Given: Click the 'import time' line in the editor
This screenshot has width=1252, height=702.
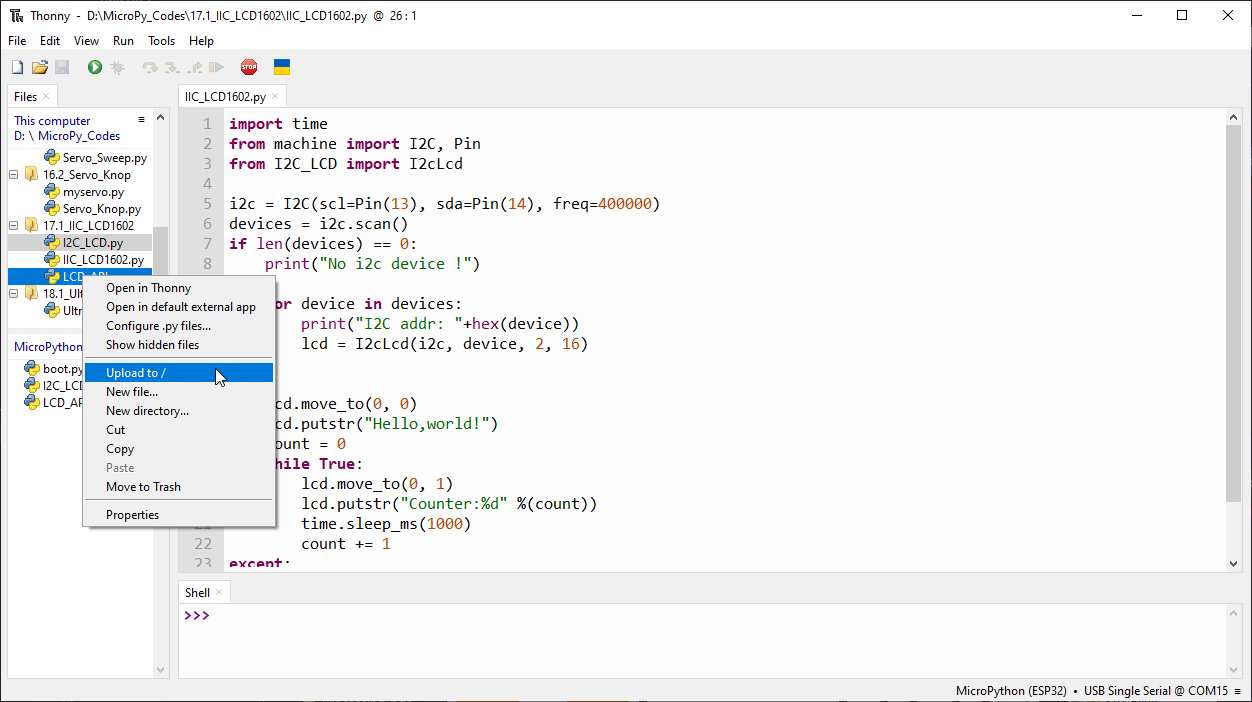Looking at the screenshot, I should pyautogui.click(x=278, y=124).
